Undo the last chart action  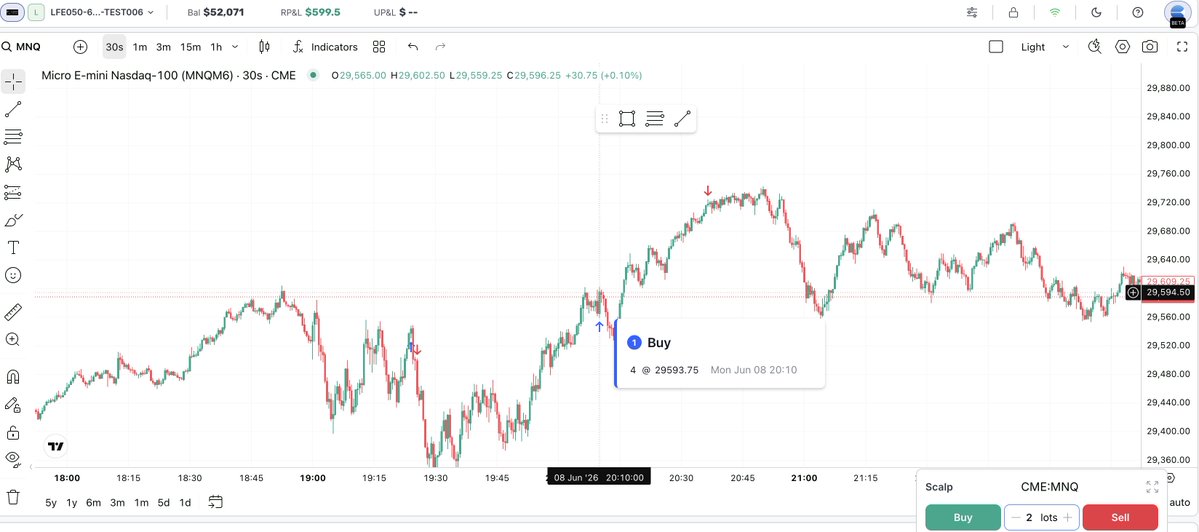click(x=413, y=47)
